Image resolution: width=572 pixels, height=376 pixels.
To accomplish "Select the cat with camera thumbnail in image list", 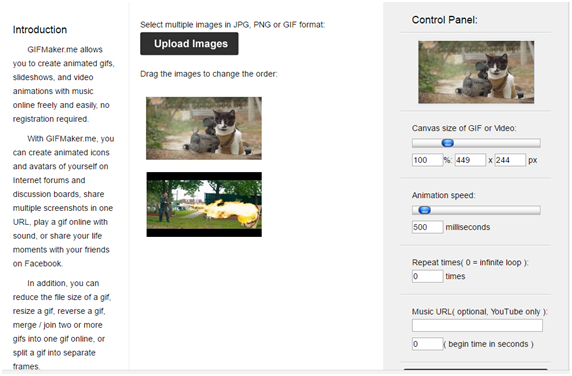I will 204,128.
